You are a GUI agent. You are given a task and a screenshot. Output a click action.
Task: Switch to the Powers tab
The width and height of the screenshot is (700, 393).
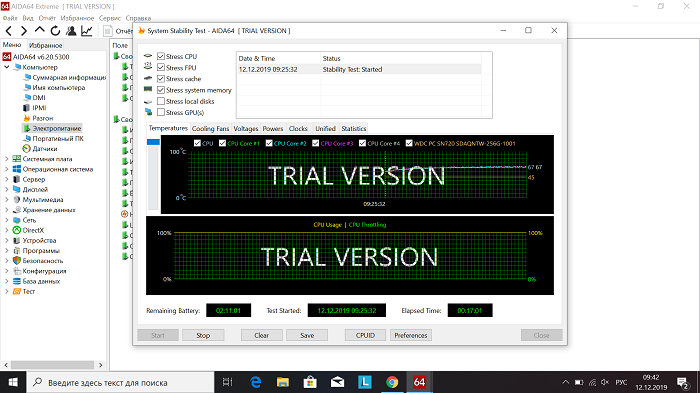[273, 129]
